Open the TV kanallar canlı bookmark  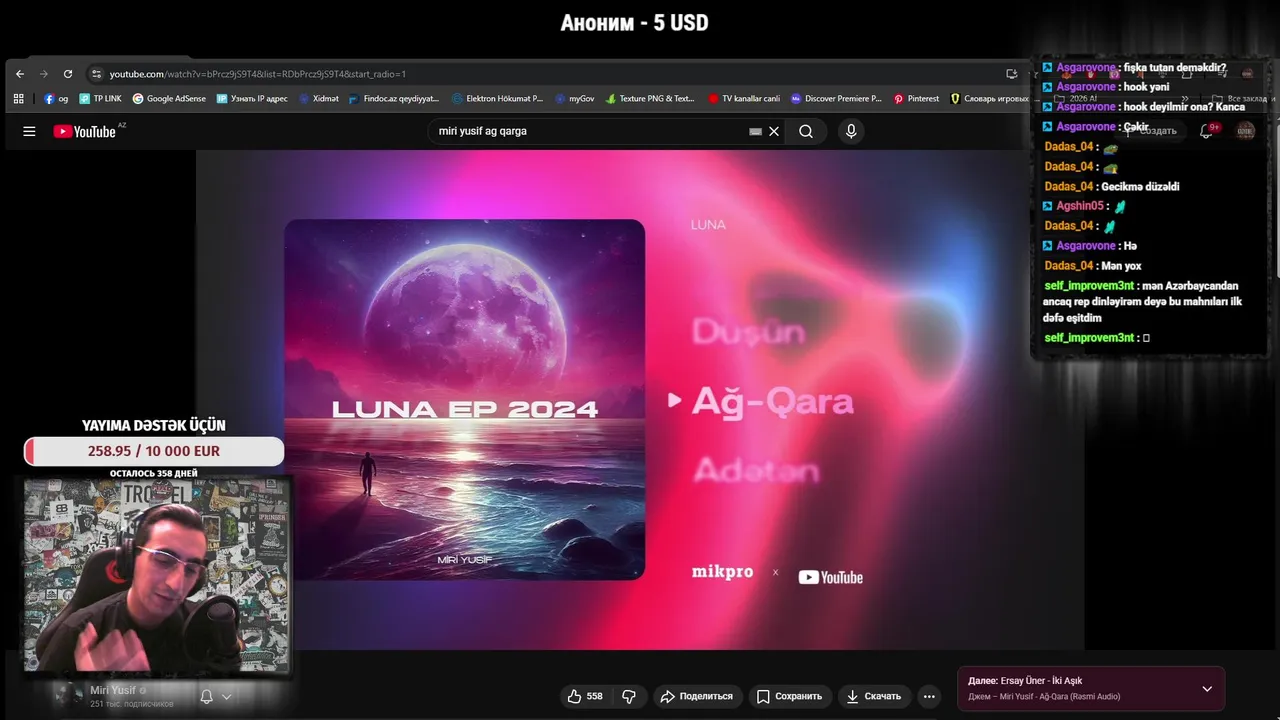(x=744, y=99)
